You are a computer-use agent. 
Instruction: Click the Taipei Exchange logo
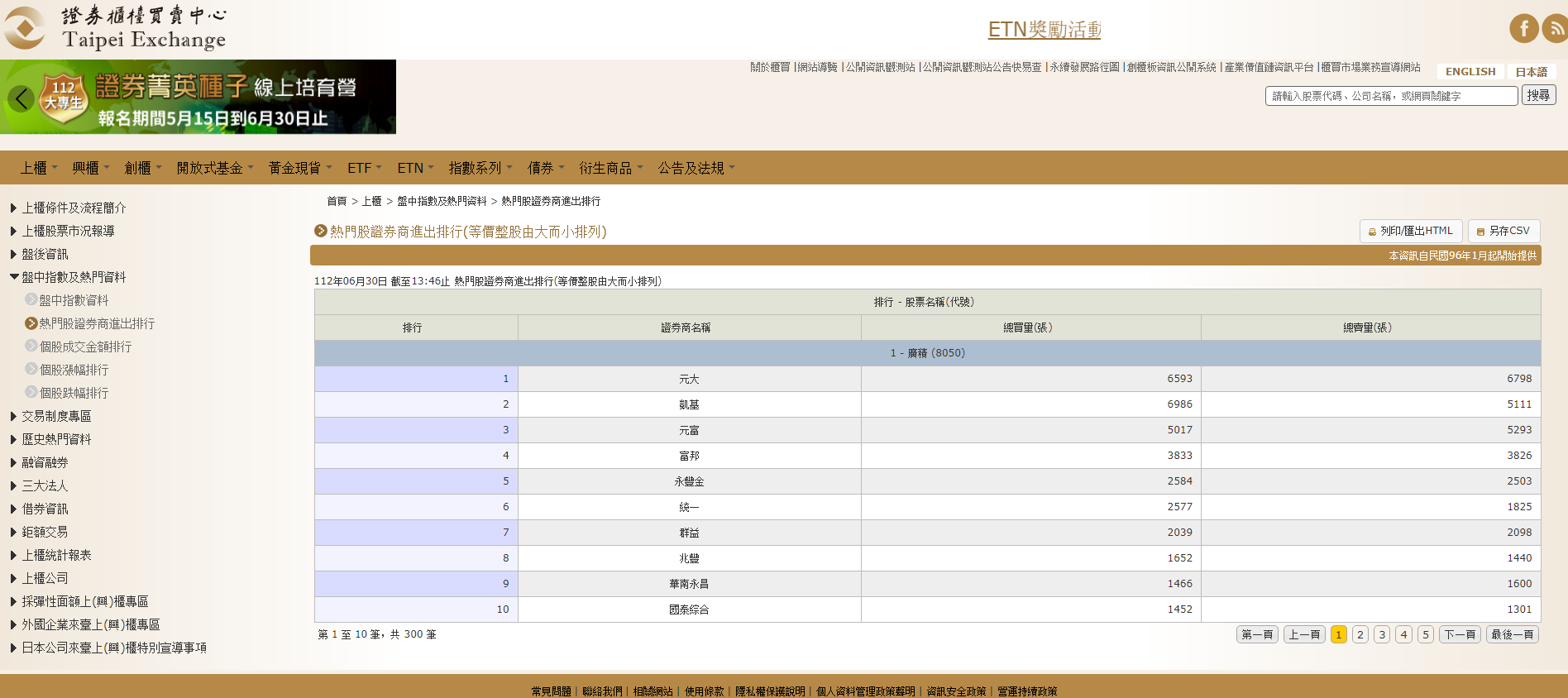(115, 28)
